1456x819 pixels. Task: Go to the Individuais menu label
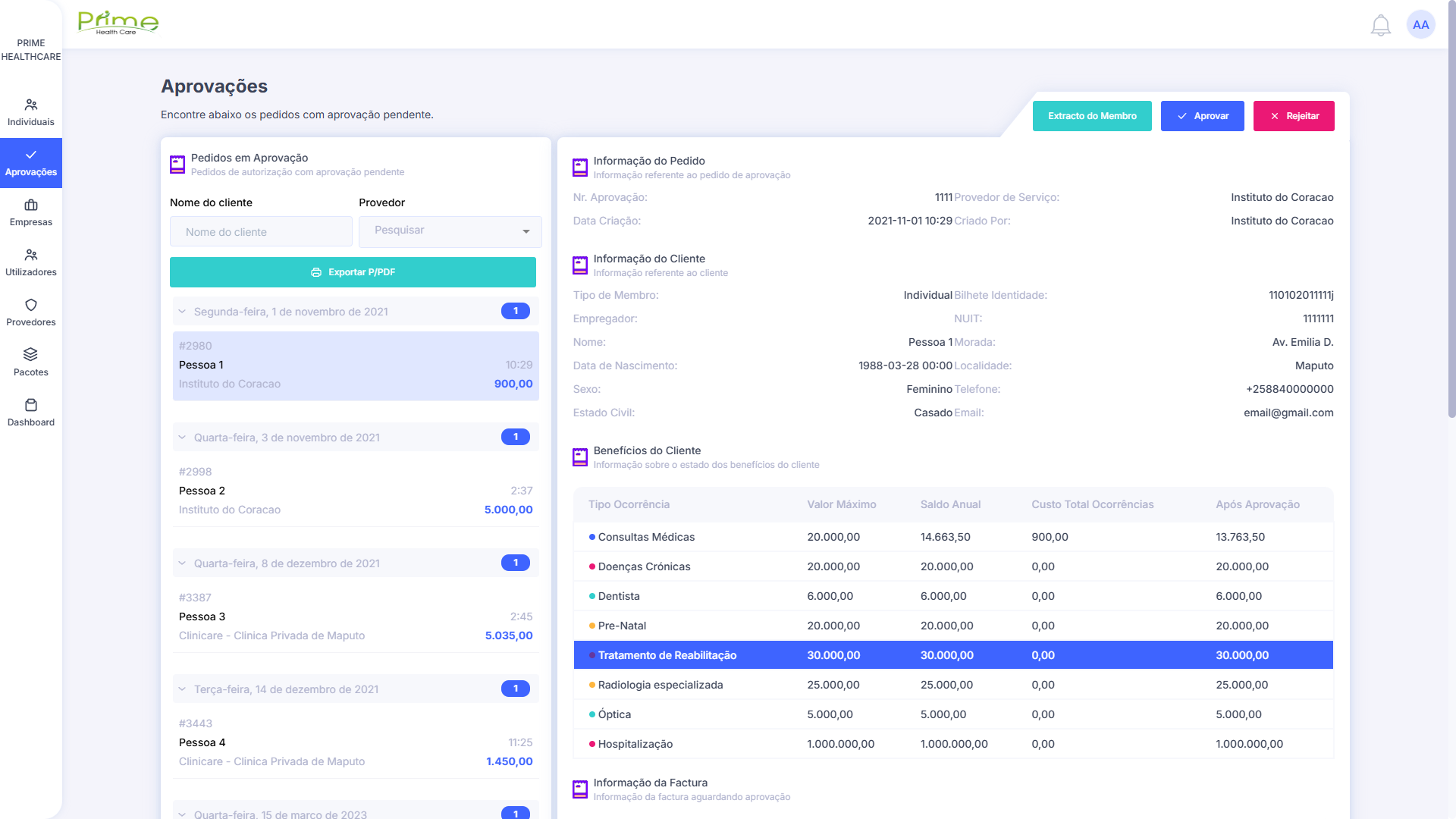[x=31, y=122]
